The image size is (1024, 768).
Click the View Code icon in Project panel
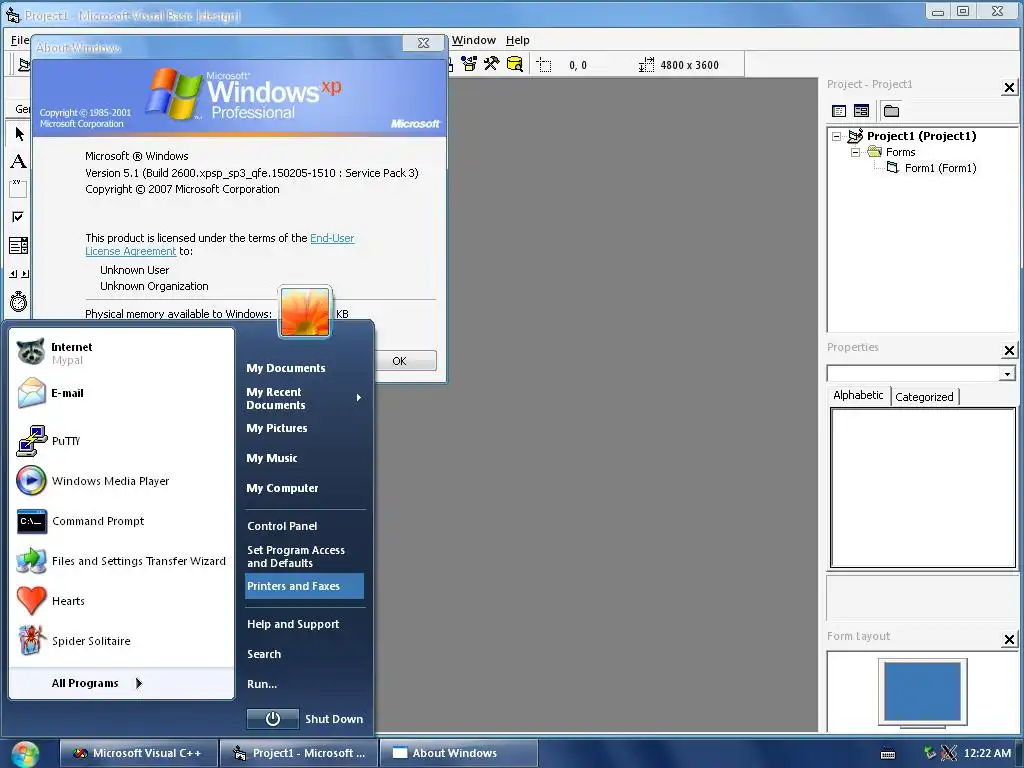click(839, 111)
